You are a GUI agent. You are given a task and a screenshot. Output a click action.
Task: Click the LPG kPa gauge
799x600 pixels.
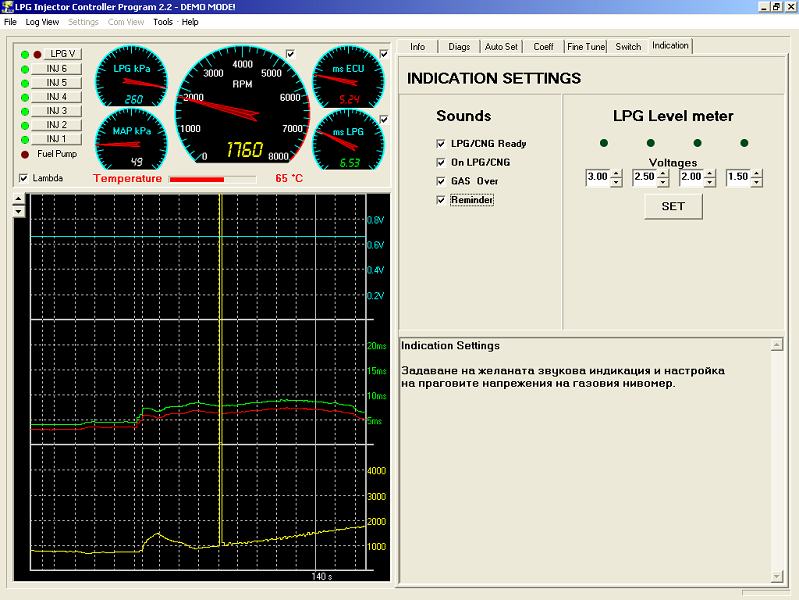click(x=131, y=76)
